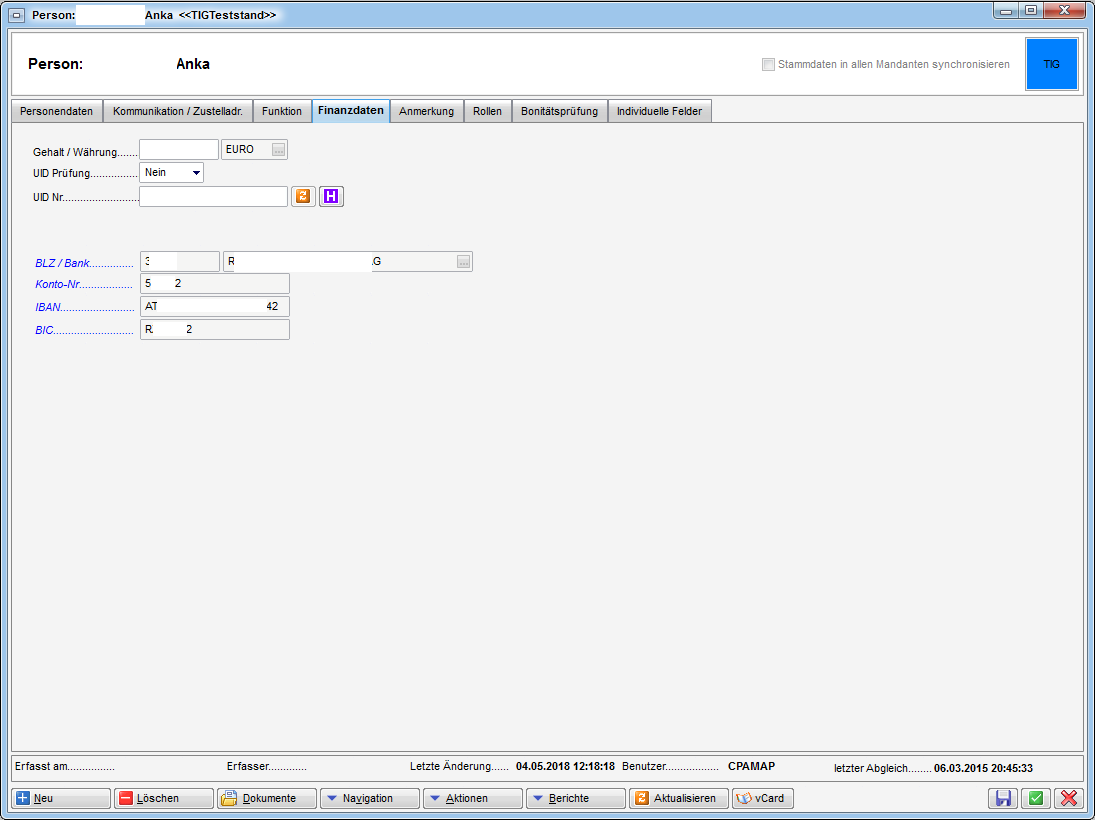Screen dimensions: 1095x820
Task: Export the contact via vCard button
Action: (762, 798)
